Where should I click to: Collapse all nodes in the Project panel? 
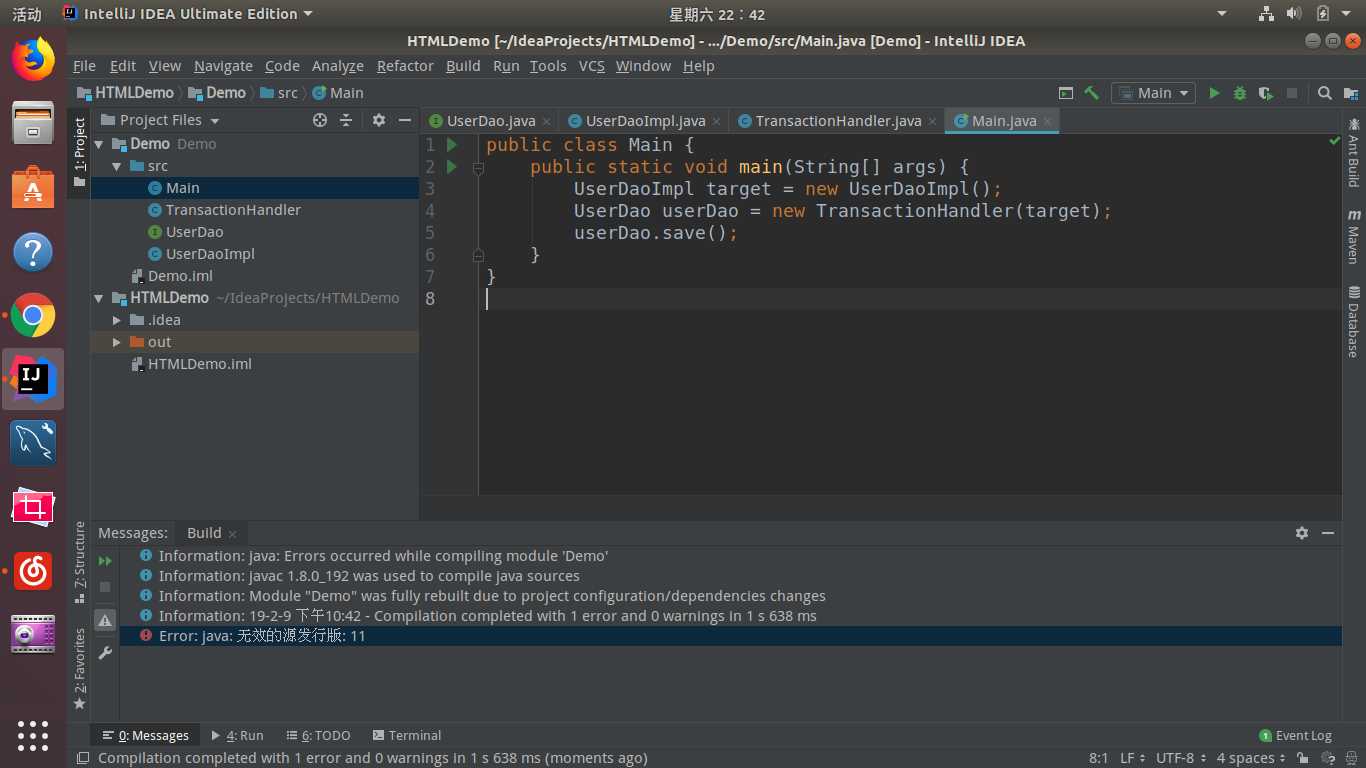click(346, 120)
